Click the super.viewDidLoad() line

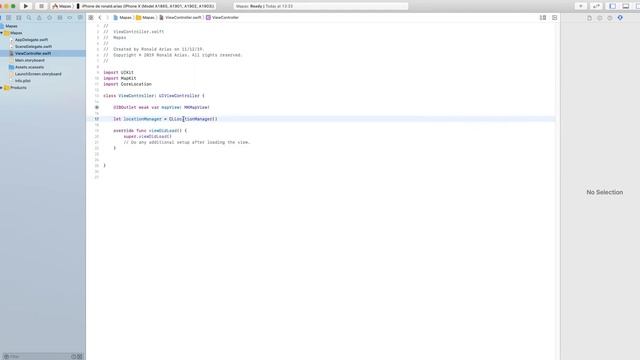click(x=147, y=136)
